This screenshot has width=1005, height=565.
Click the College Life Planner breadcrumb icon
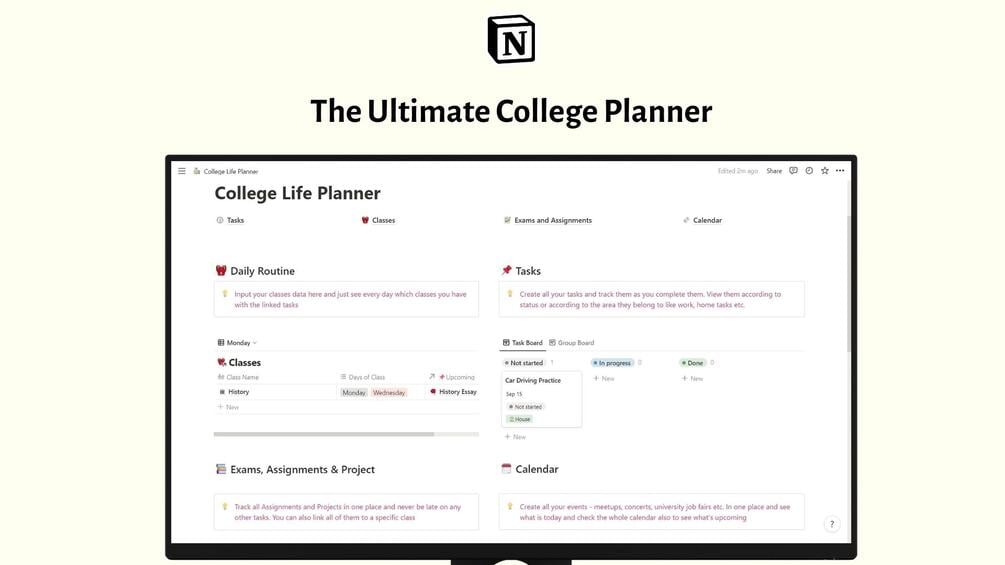coord(197,171)
